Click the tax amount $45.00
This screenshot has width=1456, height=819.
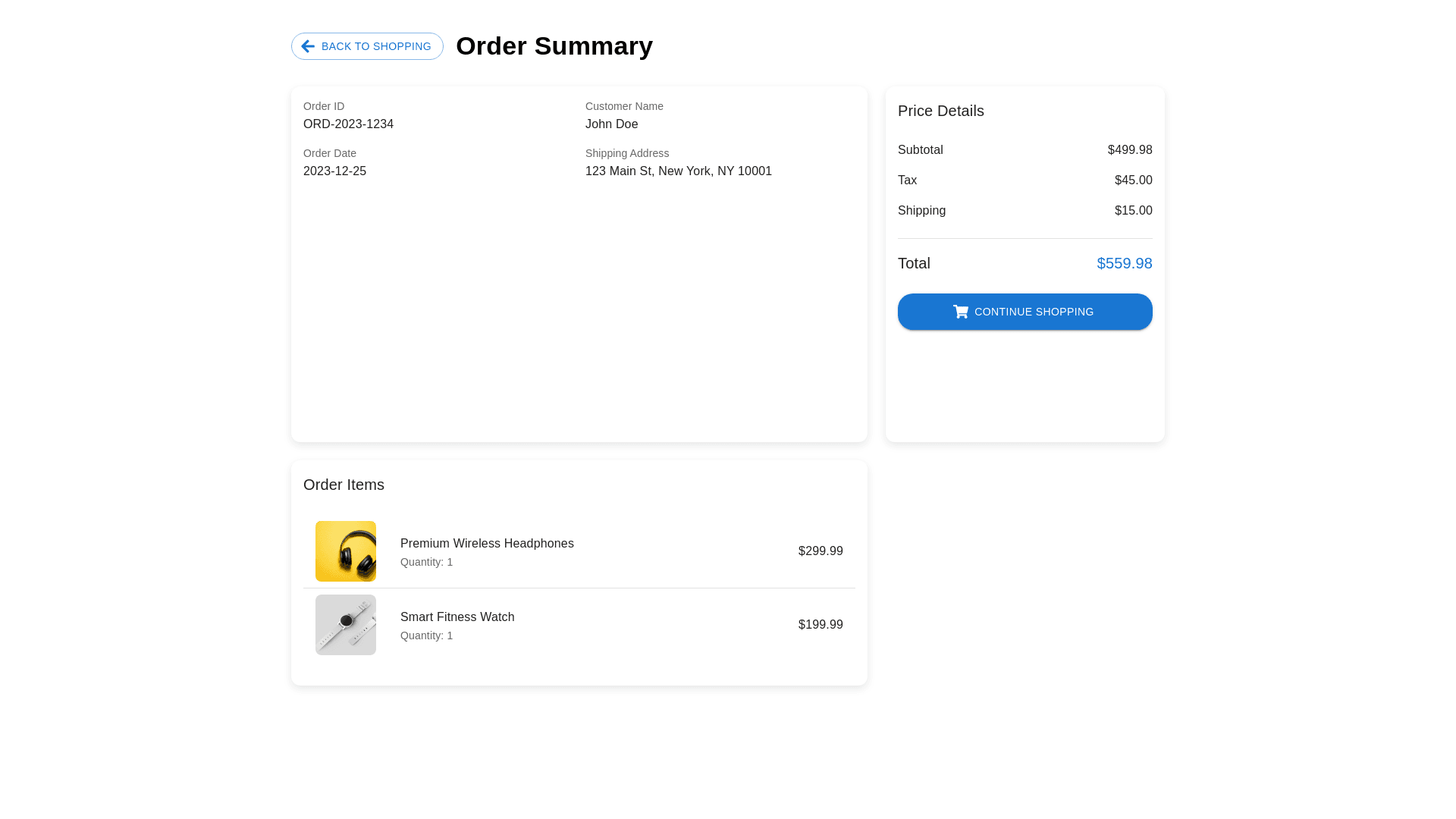pos(1133,180)
